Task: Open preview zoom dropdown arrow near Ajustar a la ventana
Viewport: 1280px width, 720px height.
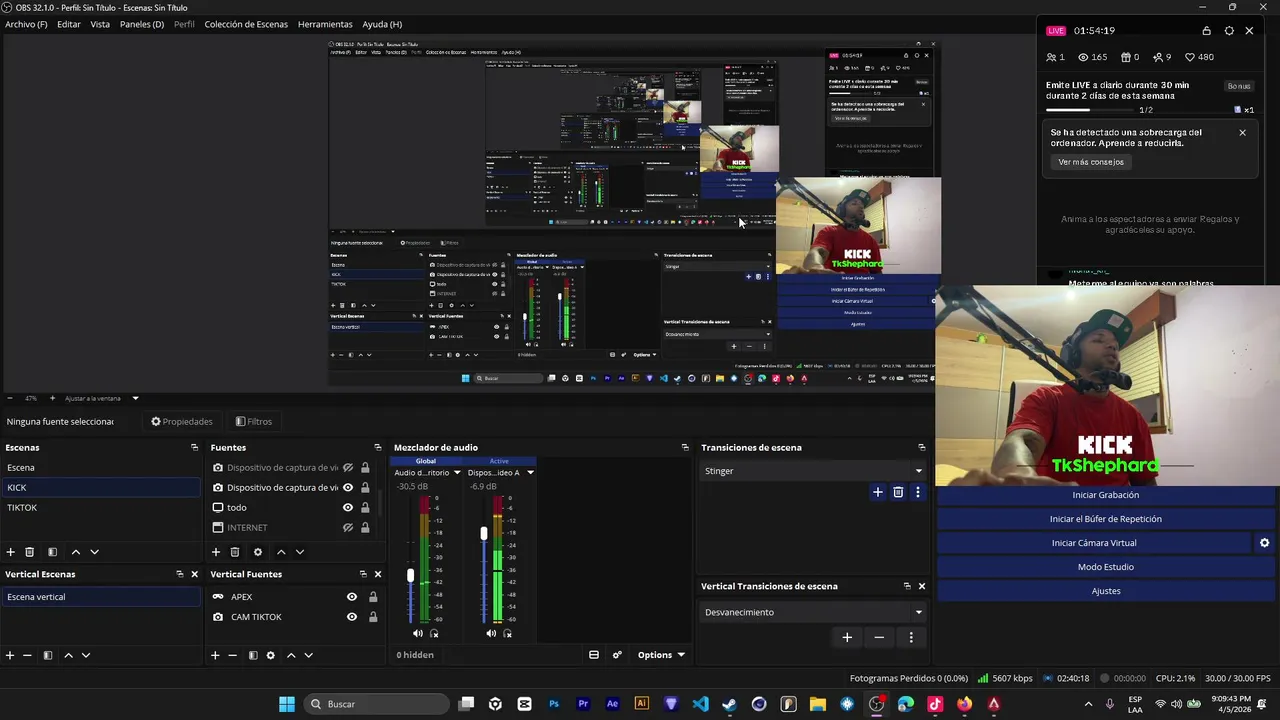Action: click(x=135, y=398)
